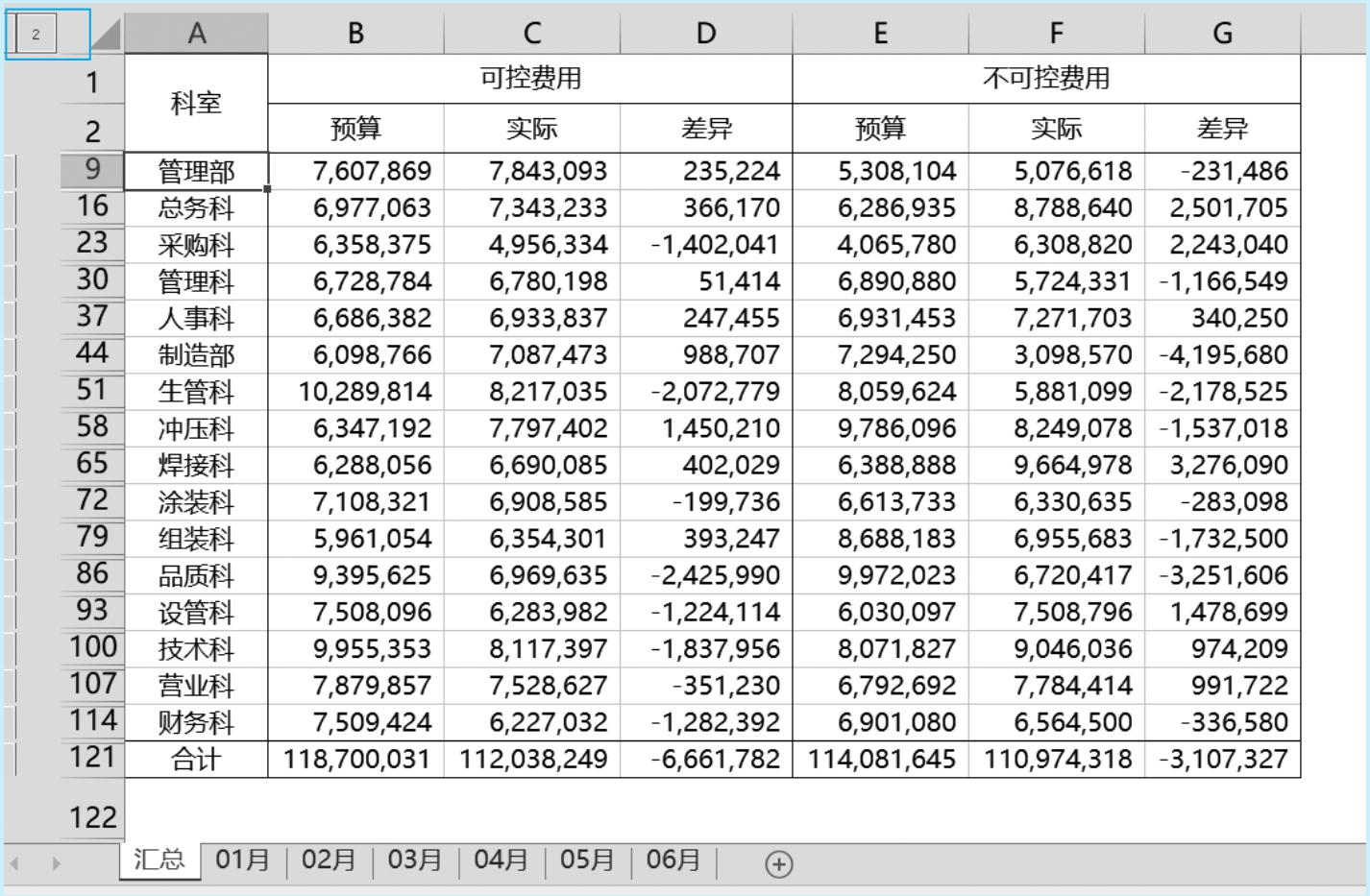This screenshot has height=896, width=1370.
Task: Select row 44 by its row header
Action: (x=92, y=353)
